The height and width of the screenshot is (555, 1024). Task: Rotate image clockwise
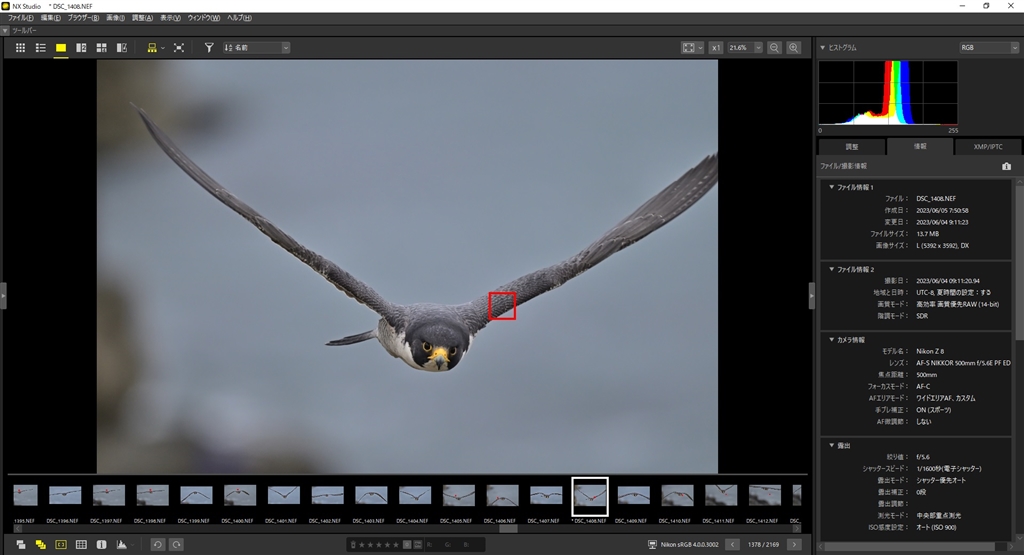point(176,544)
